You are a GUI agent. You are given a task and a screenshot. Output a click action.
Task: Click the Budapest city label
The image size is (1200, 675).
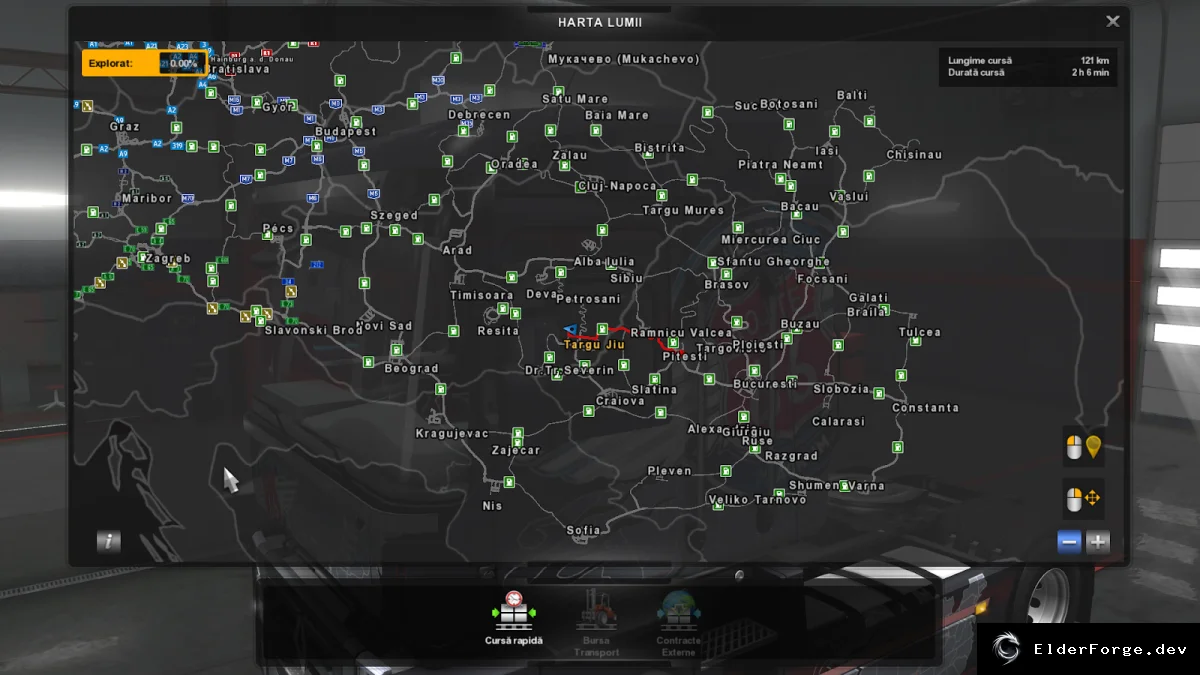(x=346, y=131)
